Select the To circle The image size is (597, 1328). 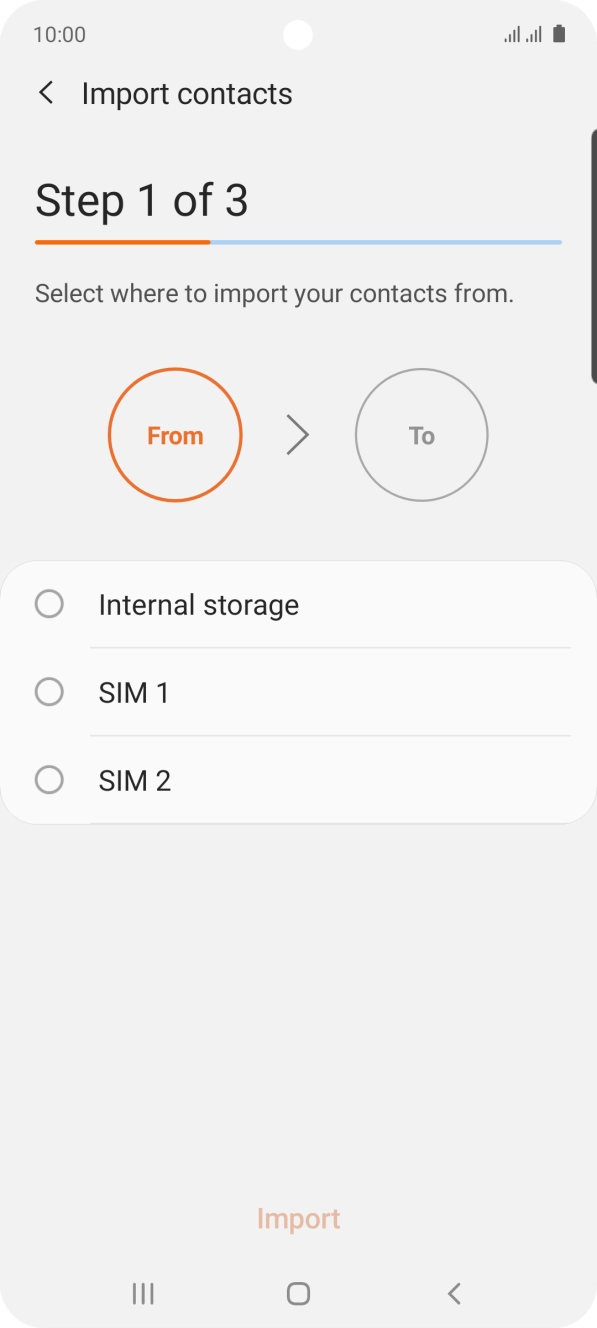click(421, 434)
